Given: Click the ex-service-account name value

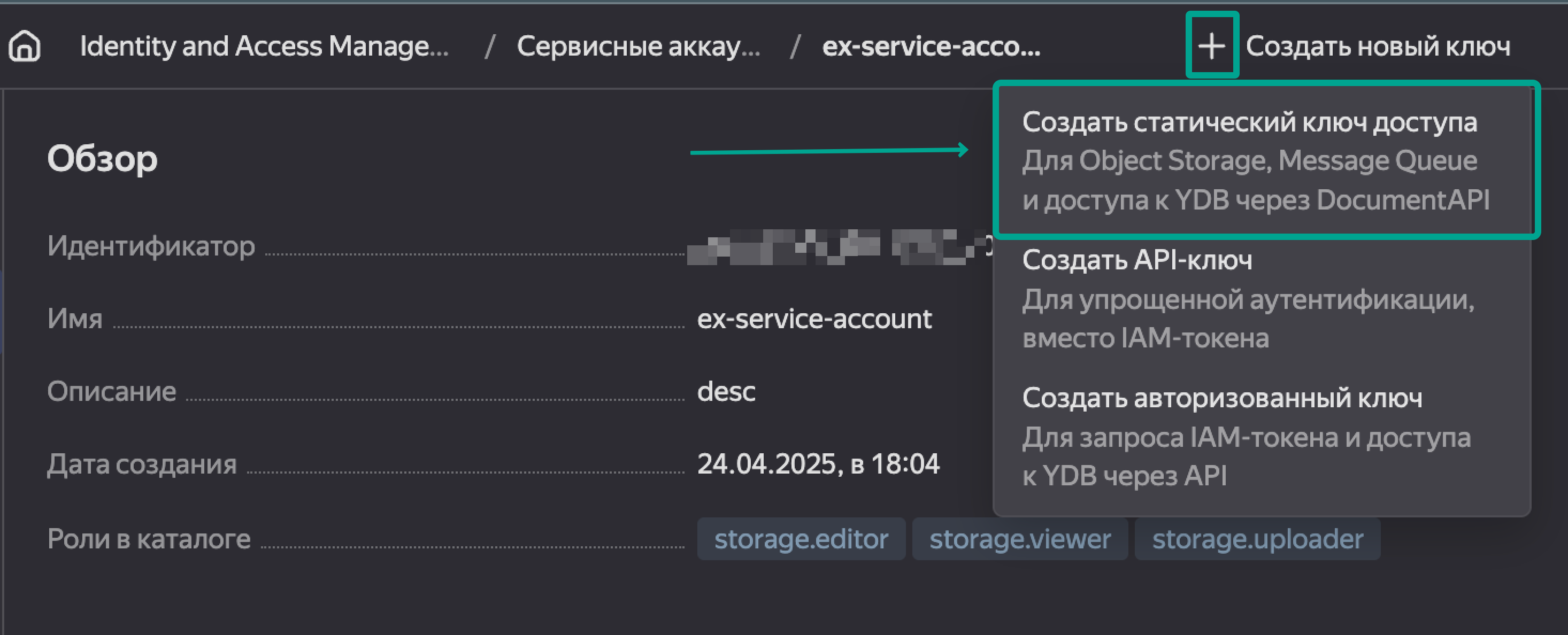Looking at the screenshot, I should [x=814, y=319].
